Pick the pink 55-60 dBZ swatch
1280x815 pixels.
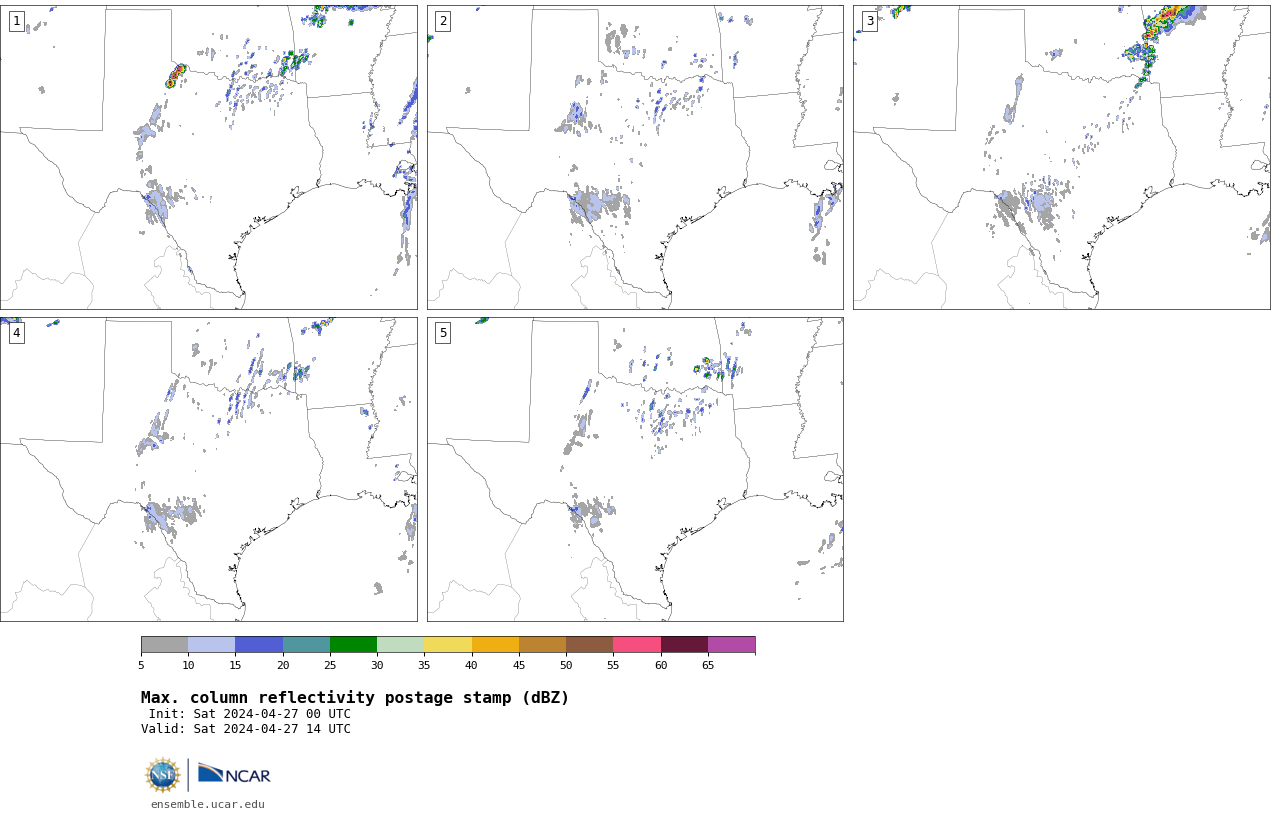[637, 645]
